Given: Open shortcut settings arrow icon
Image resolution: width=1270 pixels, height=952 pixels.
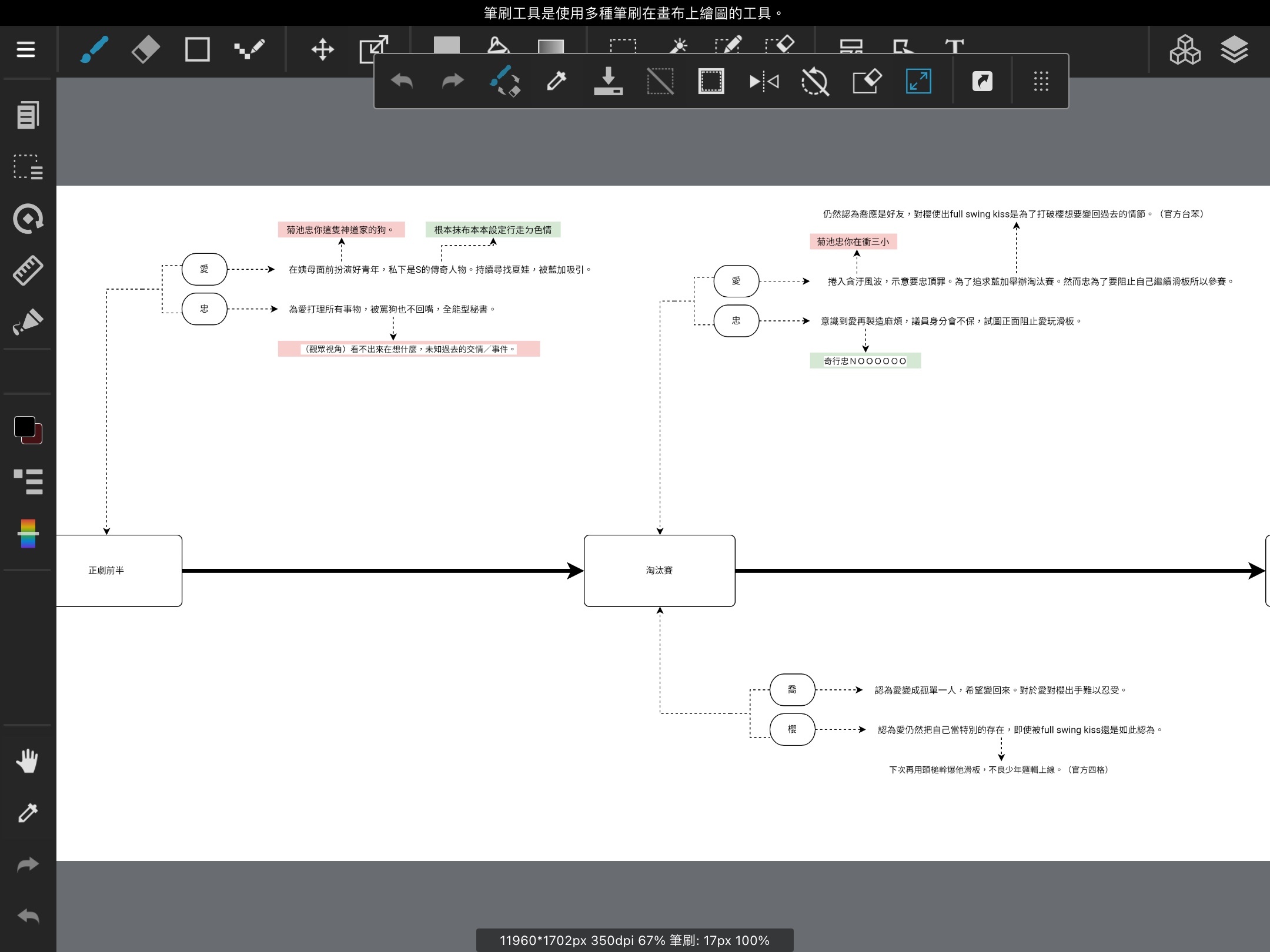Looking at the screenshot, I should 982,81.
